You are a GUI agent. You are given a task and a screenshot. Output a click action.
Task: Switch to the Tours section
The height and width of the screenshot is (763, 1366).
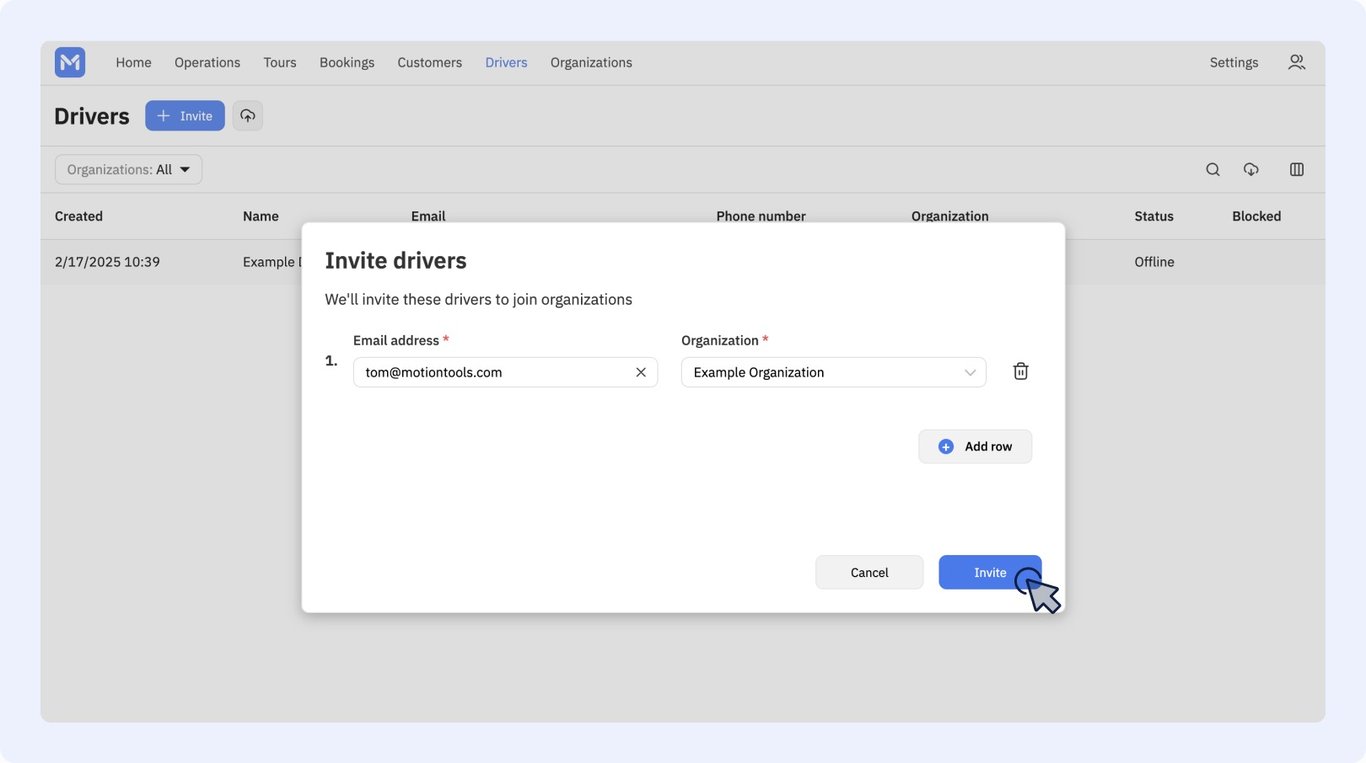click(280, 62)
